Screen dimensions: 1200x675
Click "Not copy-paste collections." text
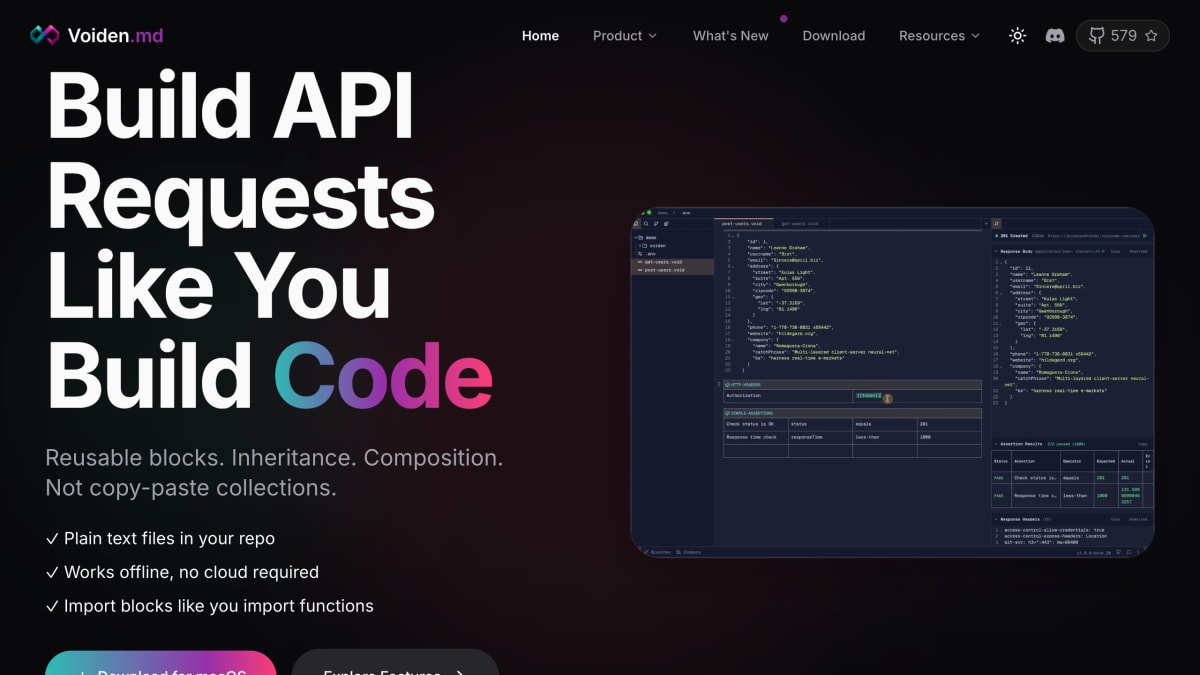point(191,488)
